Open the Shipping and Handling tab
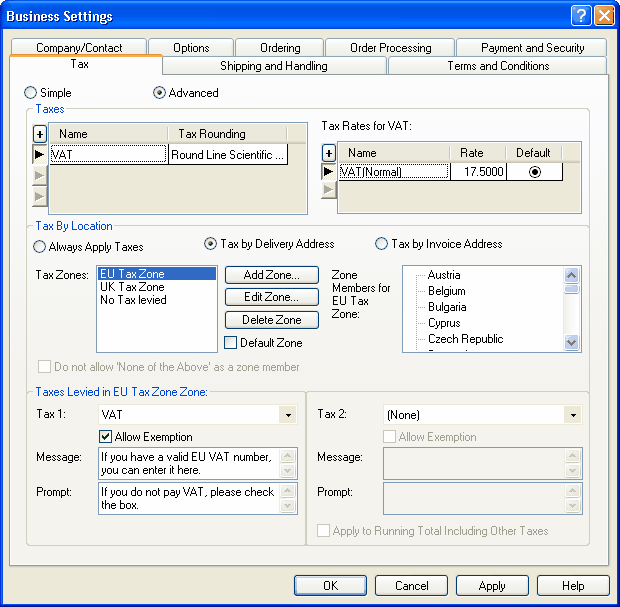Screen dimensions: 620x607 click(273, 66)
